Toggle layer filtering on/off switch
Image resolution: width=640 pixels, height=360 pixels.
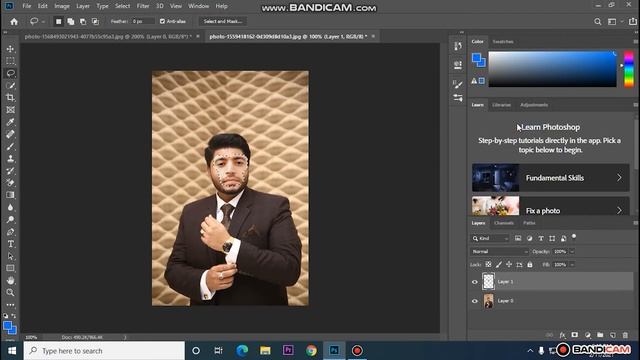point(574,237)
